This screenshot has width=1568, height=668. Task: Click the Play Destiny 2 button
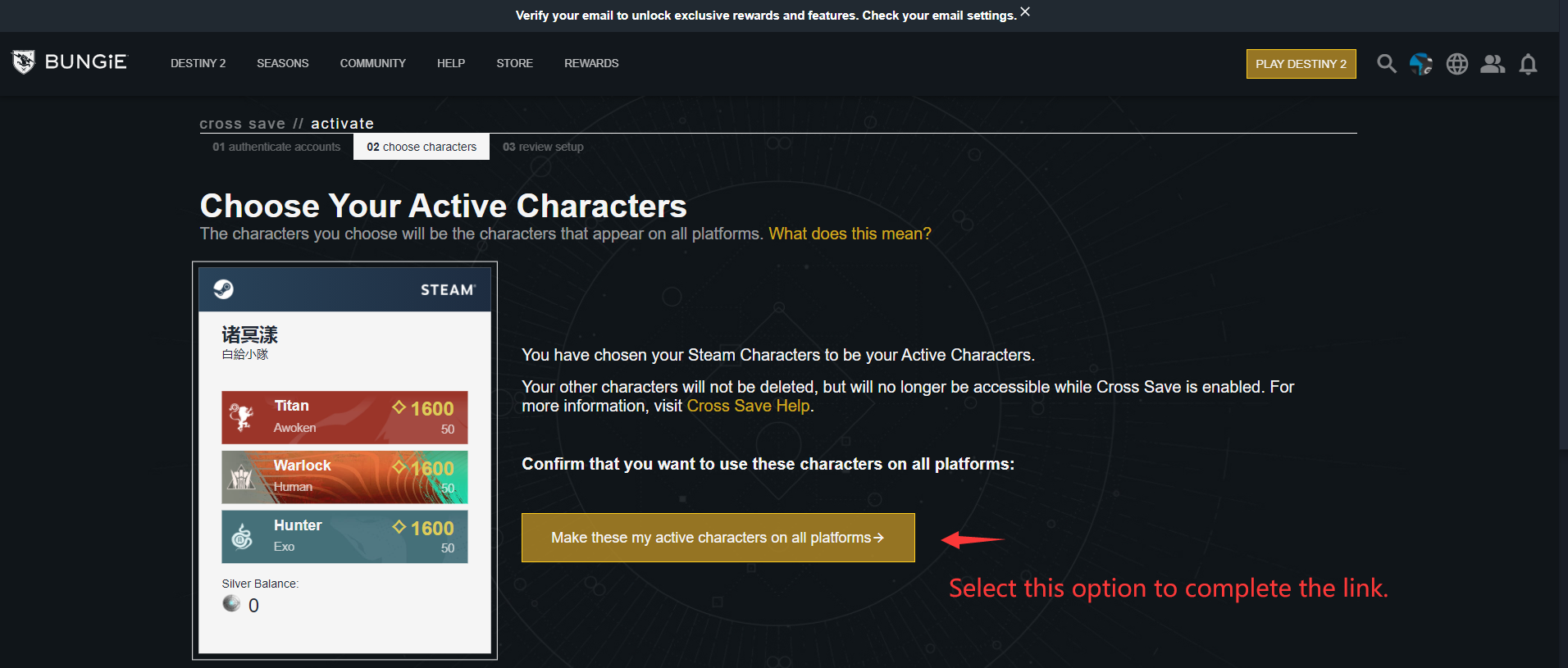tap(1301, 64)
